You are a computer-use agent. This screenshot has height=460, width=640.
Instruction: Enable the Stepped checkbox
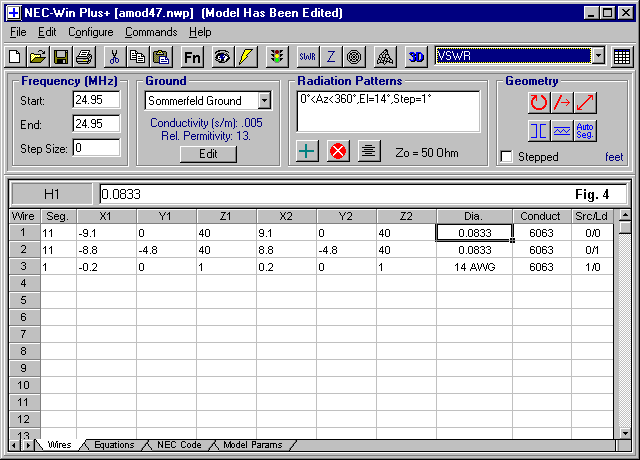pyautogui.click(x=507, y=157)
